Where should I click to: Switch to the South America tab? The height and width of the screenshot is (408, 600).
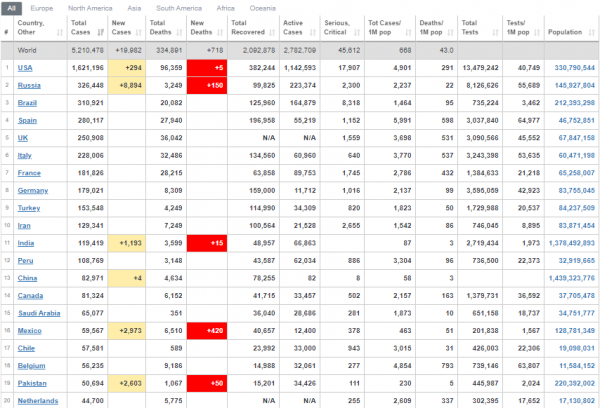pyautogui.click(x=179, y=8)
